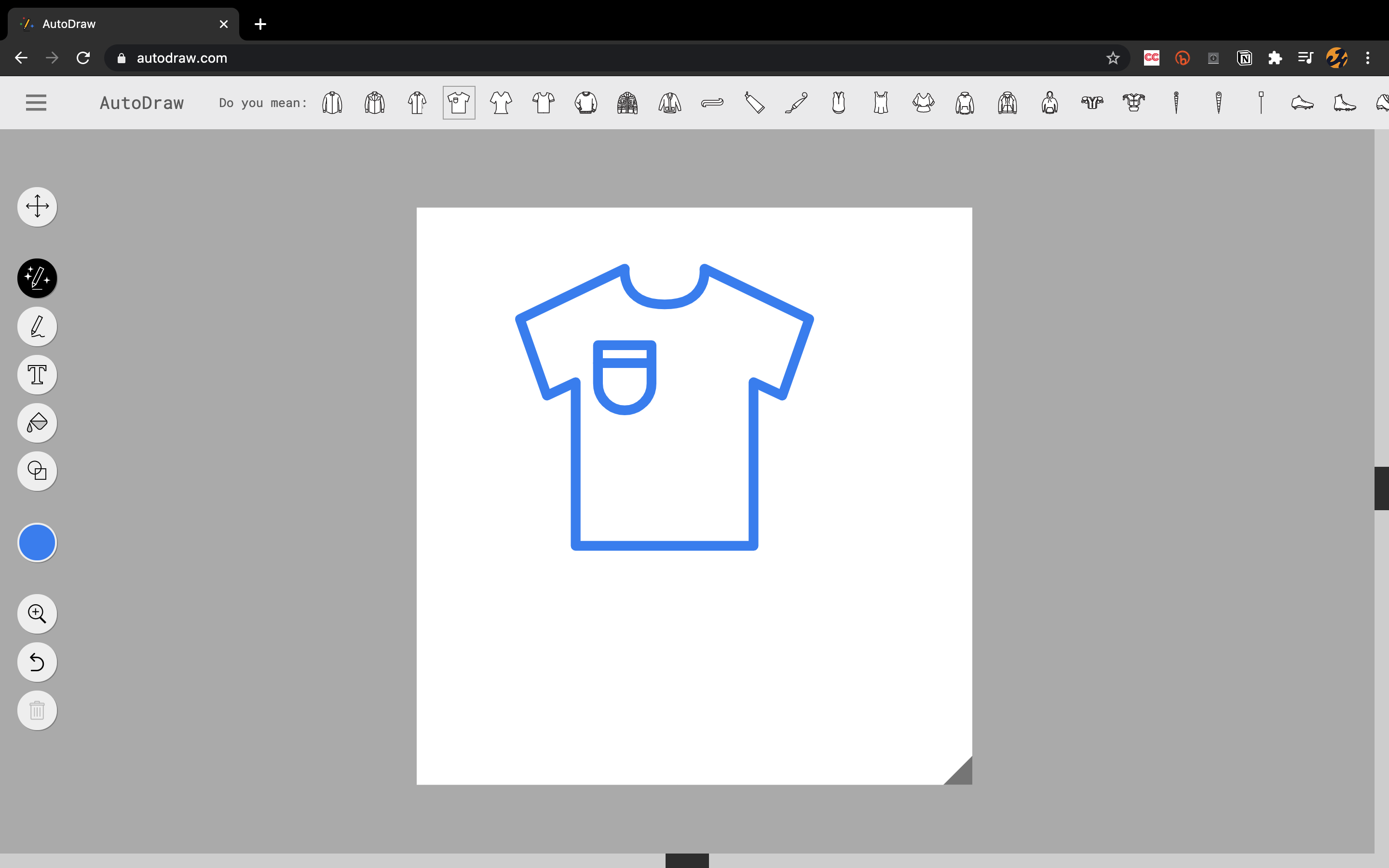Open a new browser tab
Screen dimensions: 1389x868
(260, 24)
